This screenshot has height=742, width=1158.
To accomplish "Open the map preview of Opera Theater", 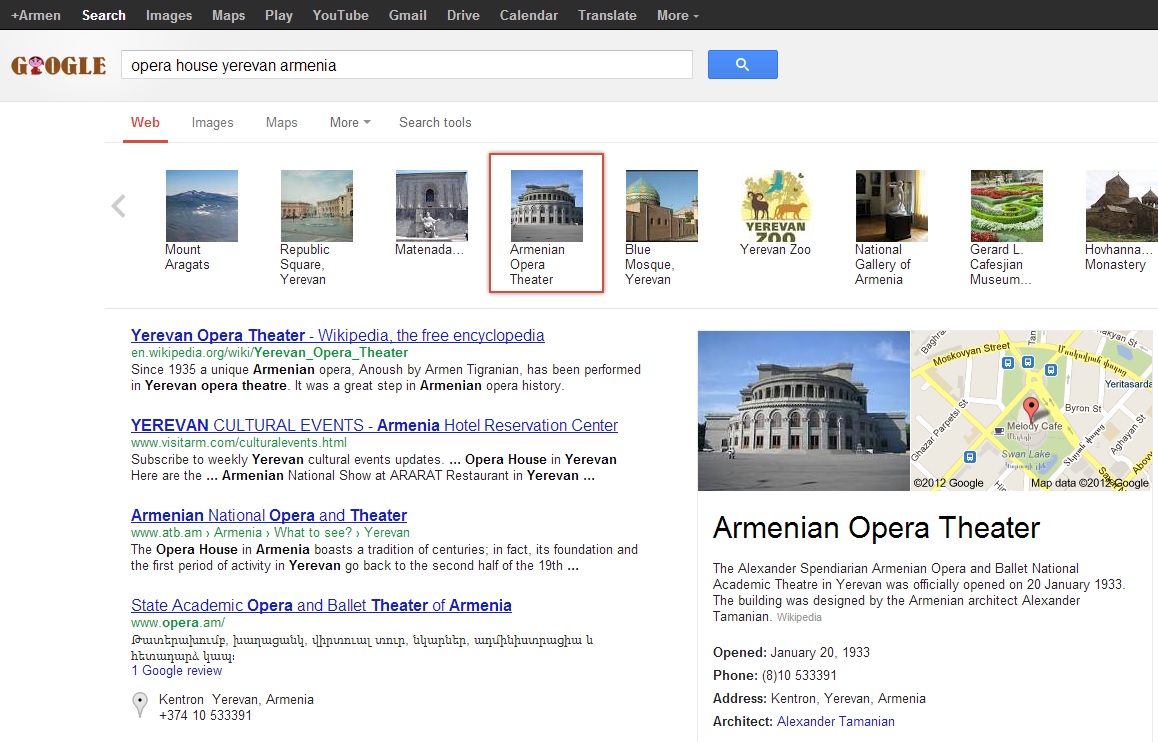I will 1031,410.
